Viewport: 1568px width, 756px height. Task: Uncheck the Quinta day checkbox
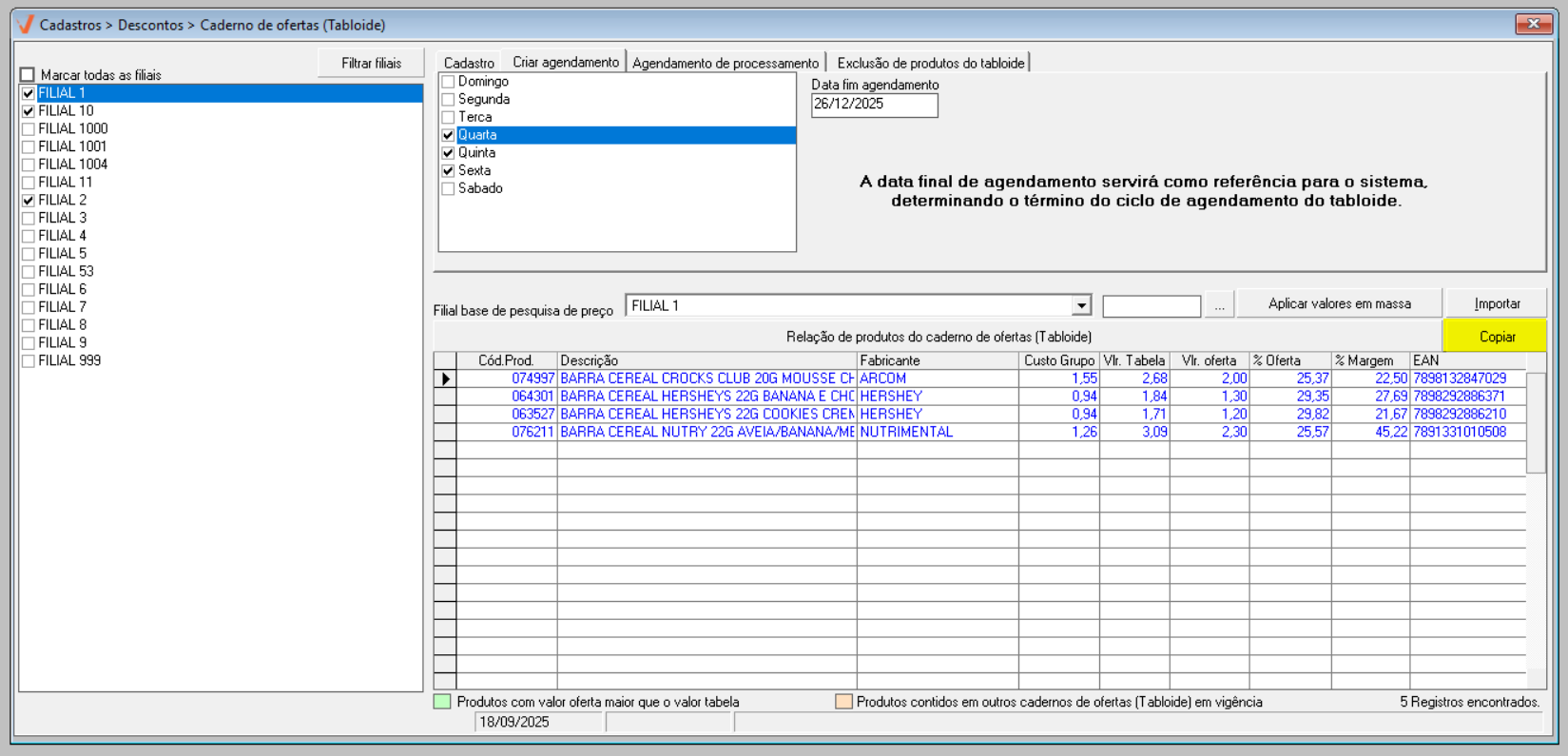pos(448,153)
